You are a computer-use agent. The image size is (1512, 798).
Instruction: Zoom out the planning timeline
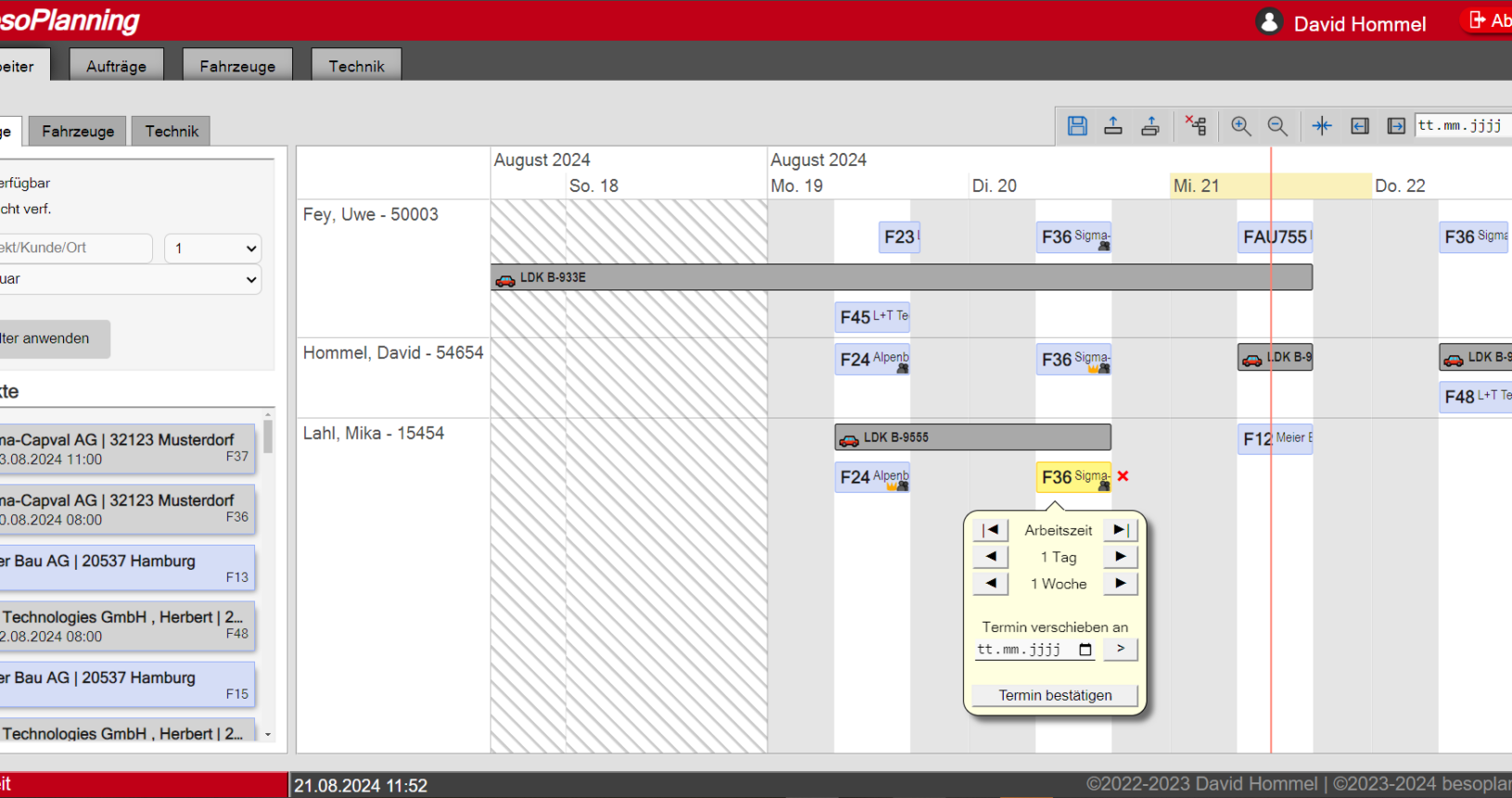tap(1277, 126)
